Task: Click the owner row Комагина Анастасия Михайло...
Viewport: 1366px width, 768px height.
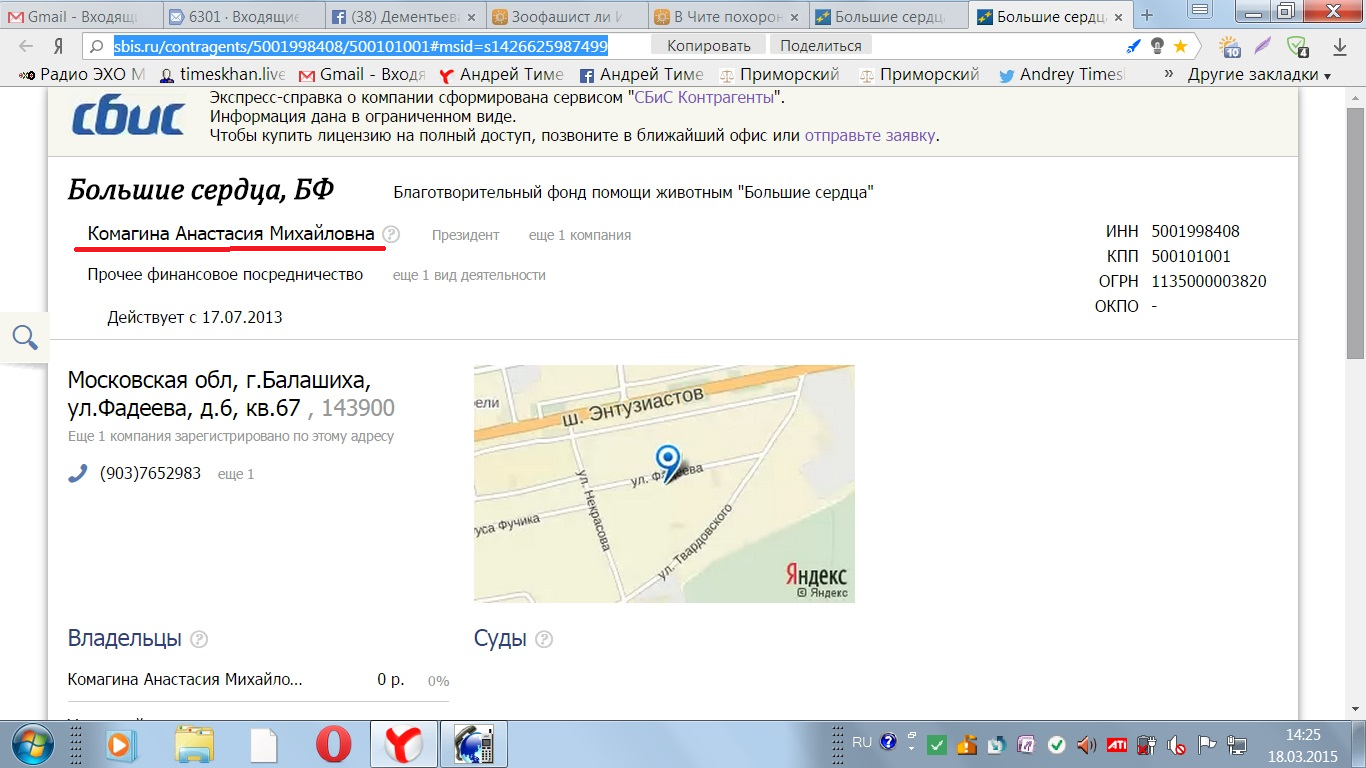Action: pyautogui.click(x=258, y=680)
